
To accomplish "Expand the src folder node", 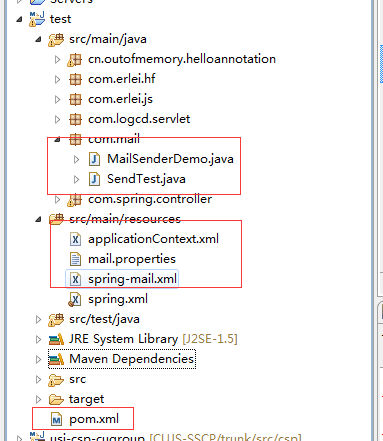I will click(x=38, y=379).
